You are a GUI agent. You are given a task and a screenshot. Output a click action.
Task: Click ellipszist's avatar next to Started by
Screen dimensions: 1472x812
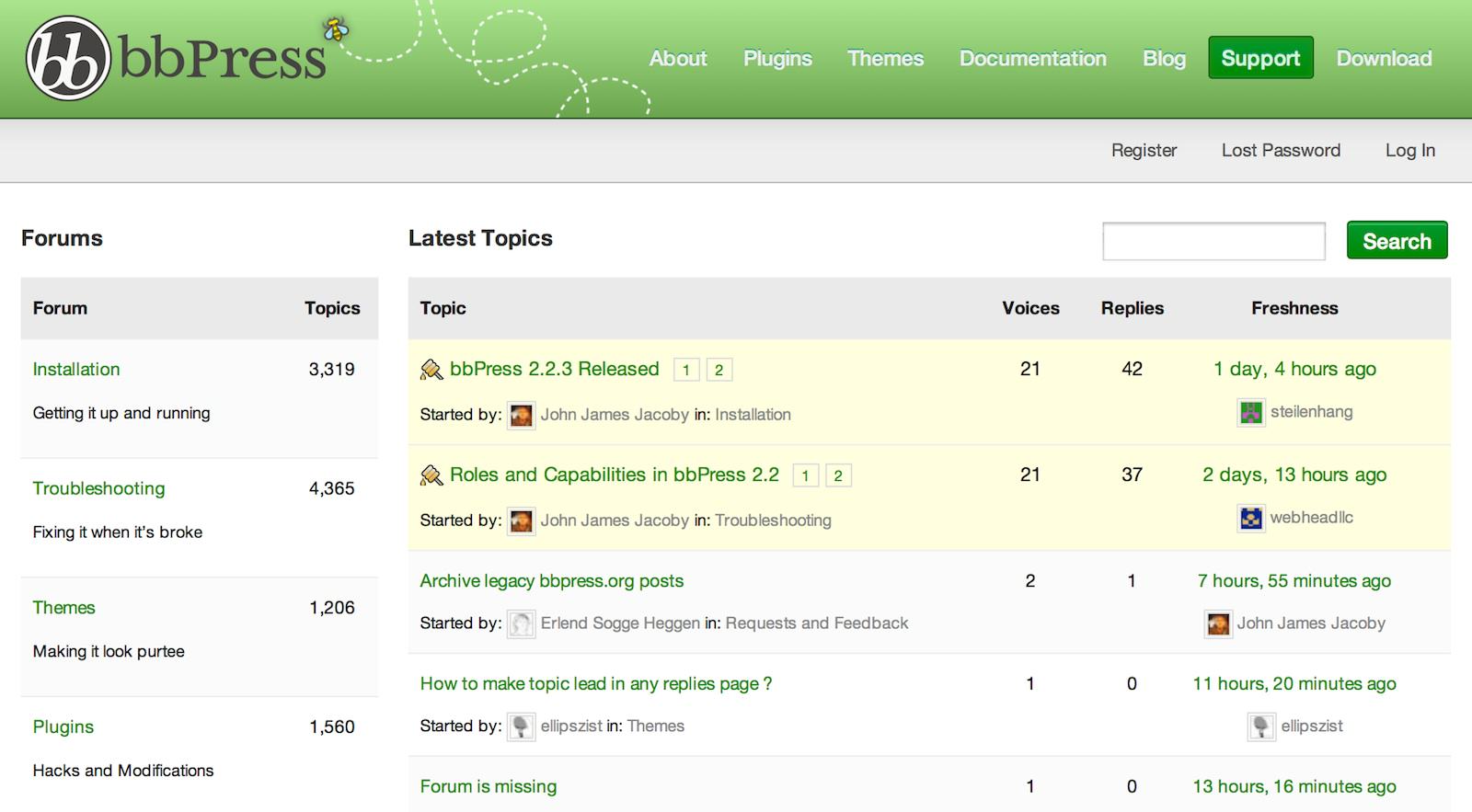tap(522, 726)
